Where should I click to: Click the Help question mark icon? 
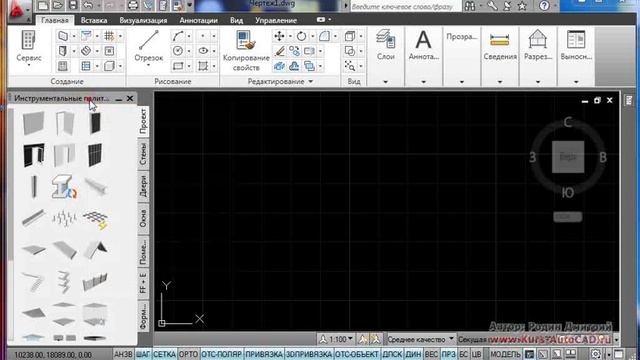544,5
